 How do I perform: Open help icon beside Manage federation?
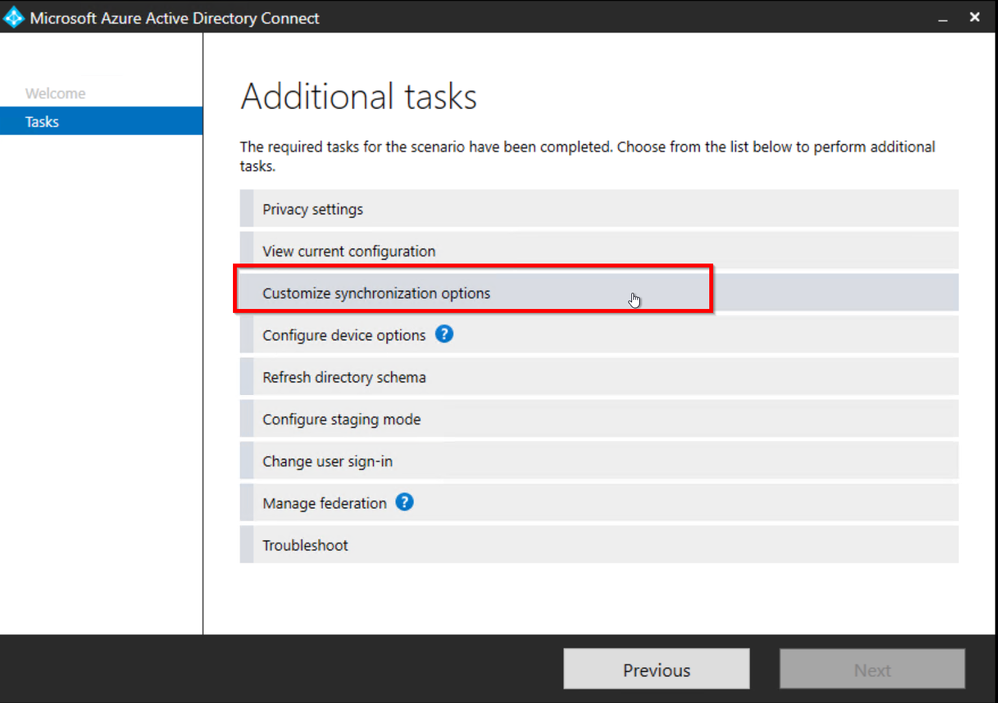(x=404, y=502)
